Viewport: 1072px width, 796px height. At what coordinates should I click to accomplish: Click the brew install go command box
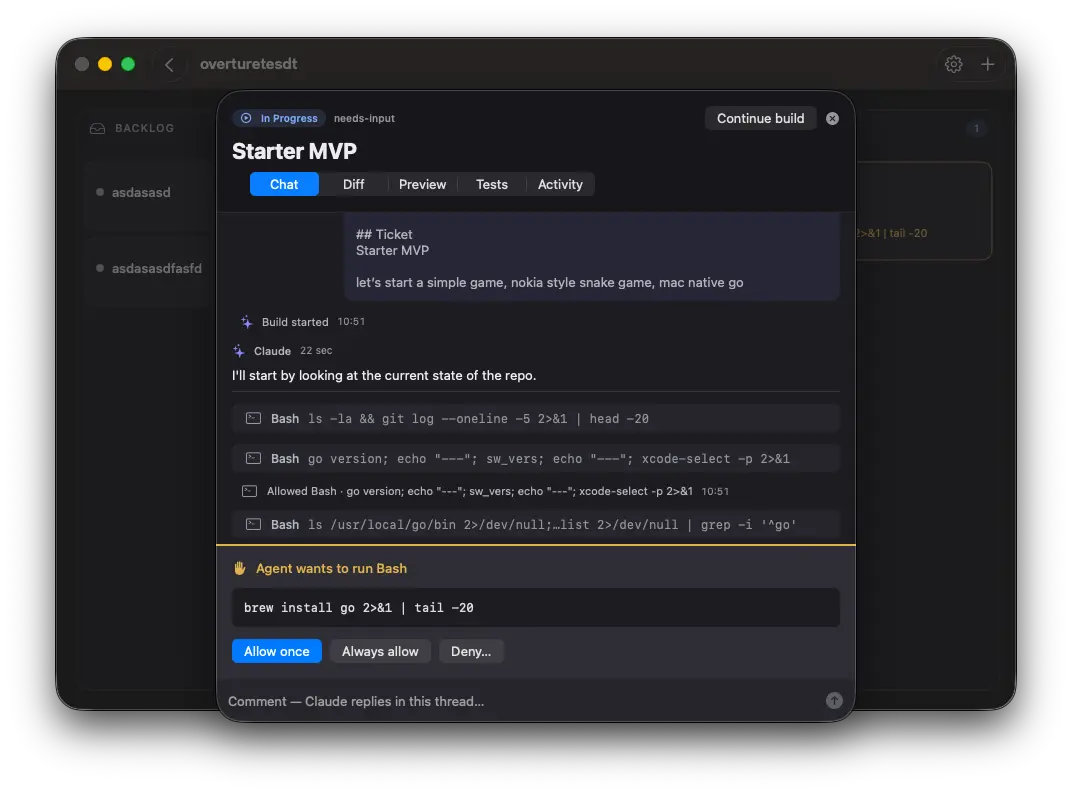point(535,607)
